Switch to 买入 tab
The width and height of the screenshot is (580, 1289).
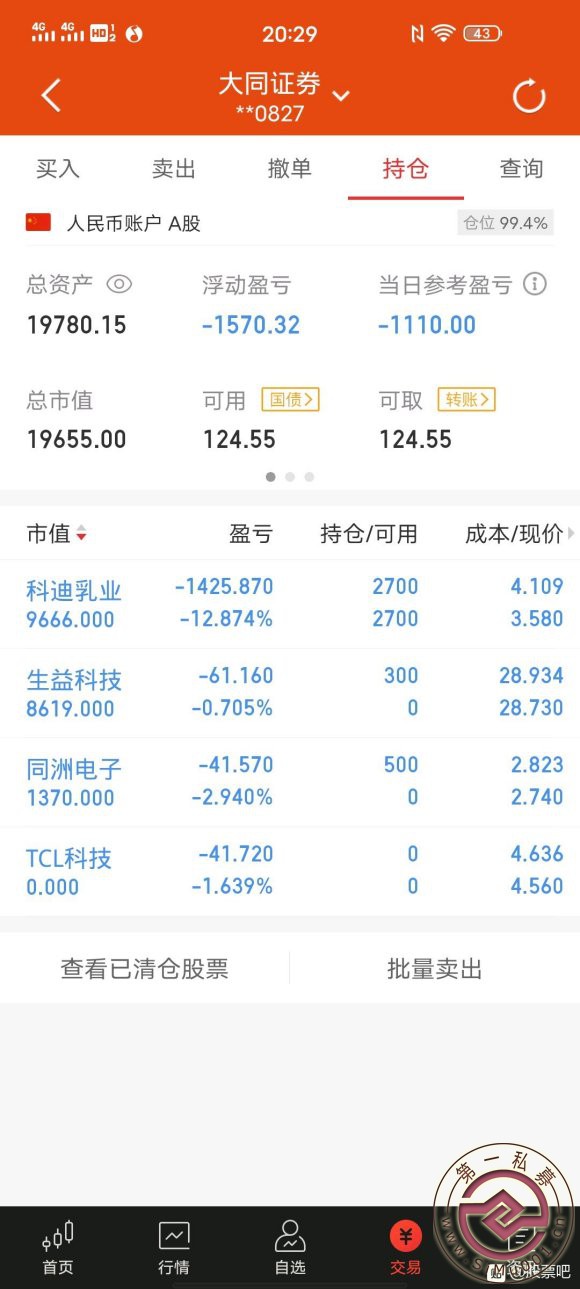[58, 168]
